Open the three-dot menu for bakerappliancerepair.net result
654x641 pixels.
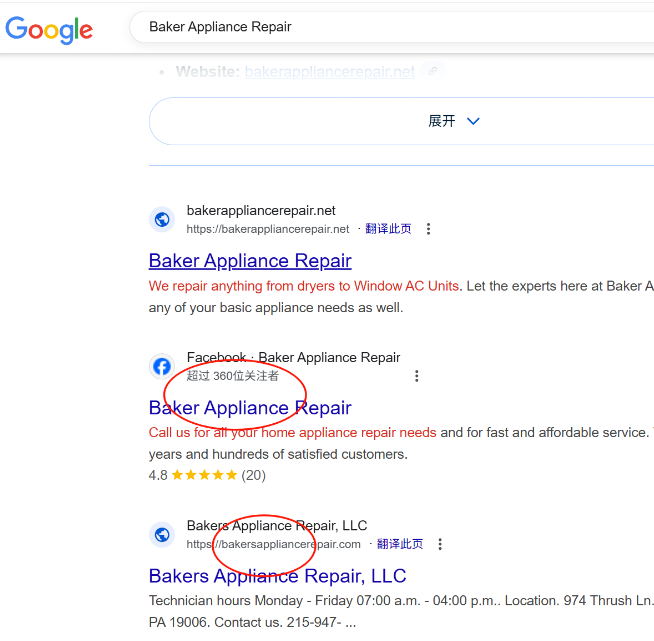tap(428, 229)
